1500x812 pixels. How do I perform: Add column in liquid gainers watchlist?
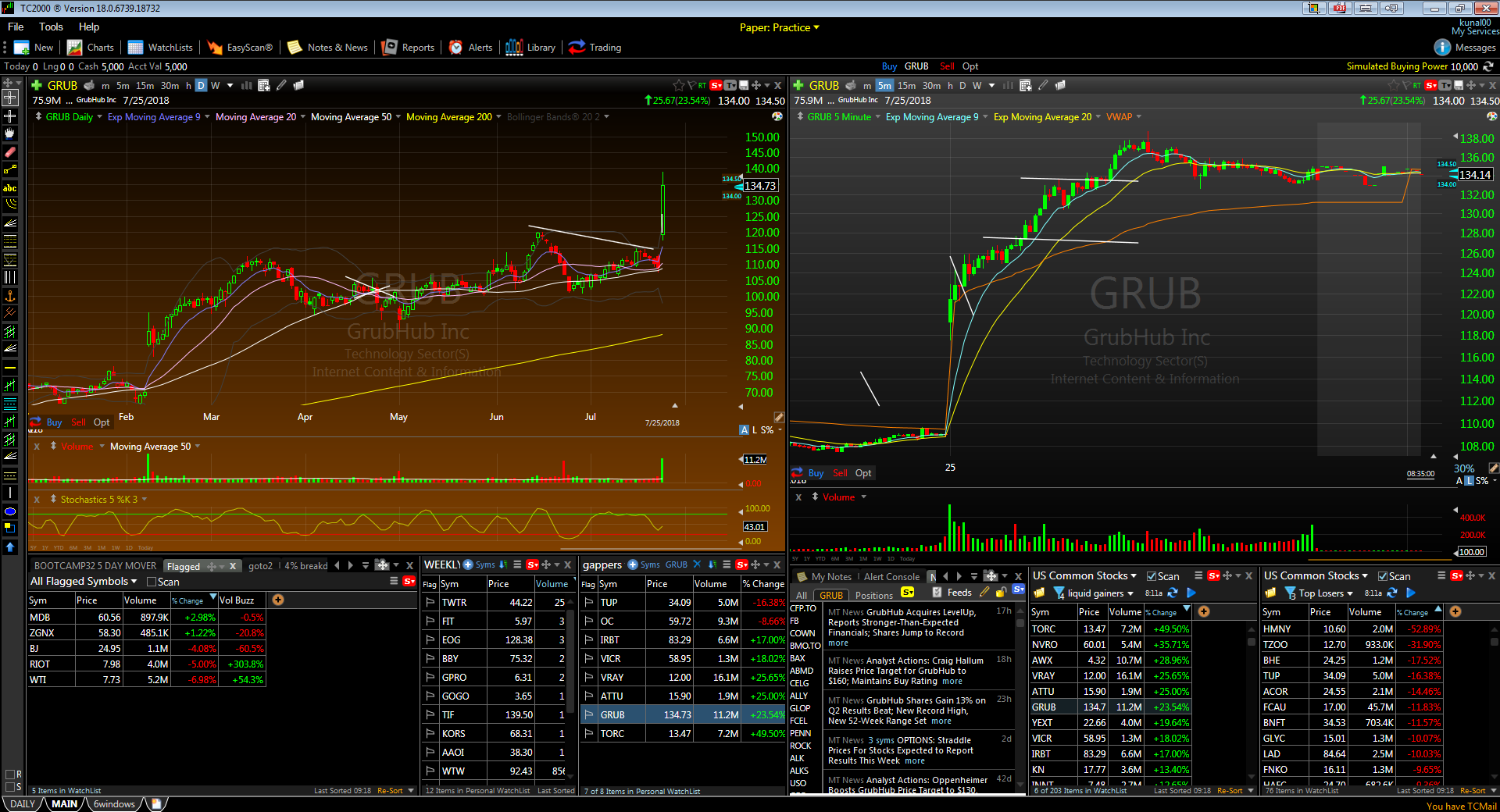pos(1204,611)
